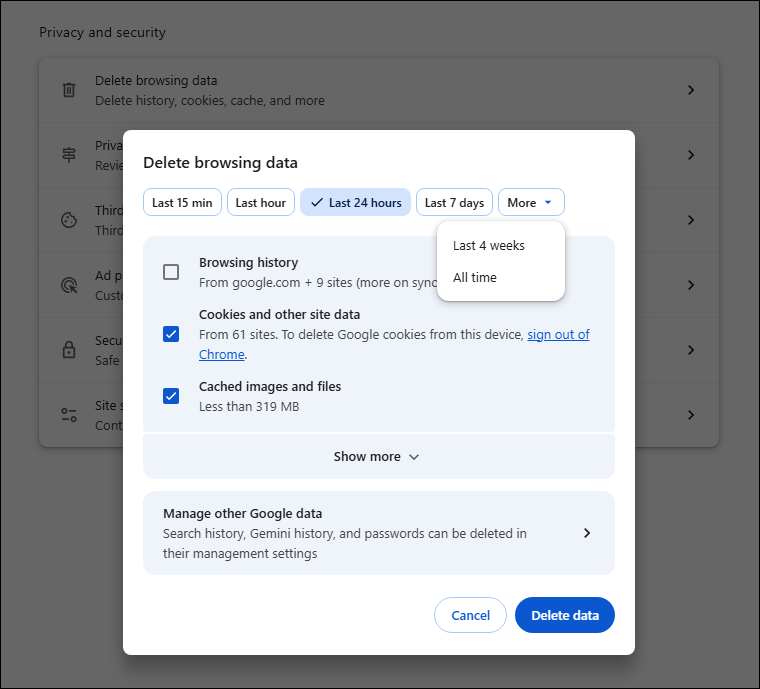Screen dimensions: 760x689
Task: Check the Browsing history checkbox
Action: point(171,272)
